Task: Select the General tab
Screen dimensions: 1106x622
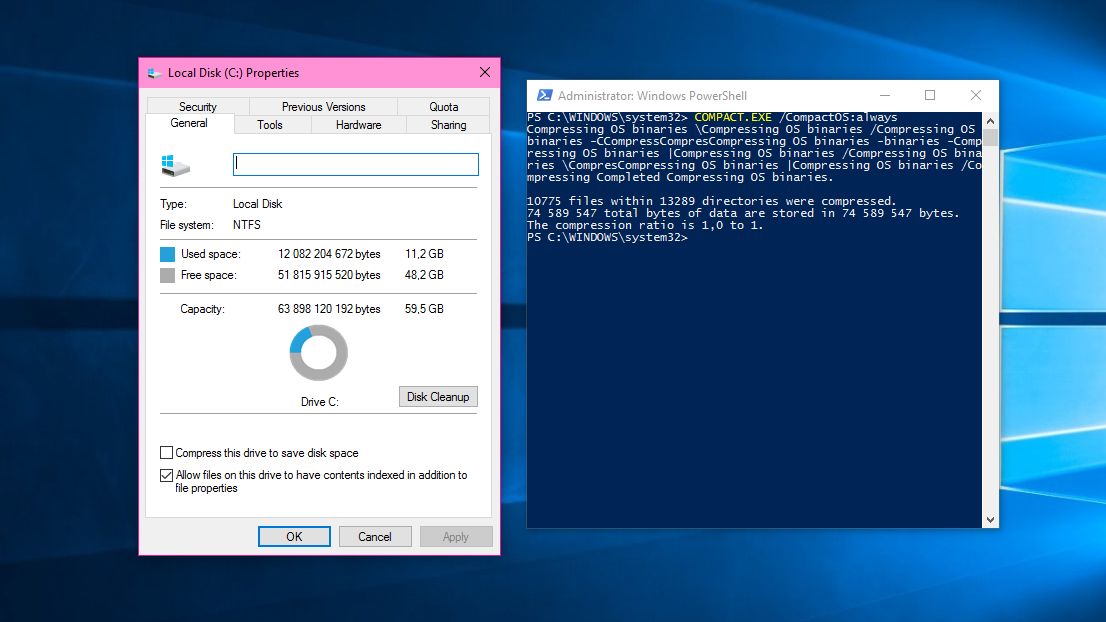Action: pyautogui.click(x=189, y=123)
